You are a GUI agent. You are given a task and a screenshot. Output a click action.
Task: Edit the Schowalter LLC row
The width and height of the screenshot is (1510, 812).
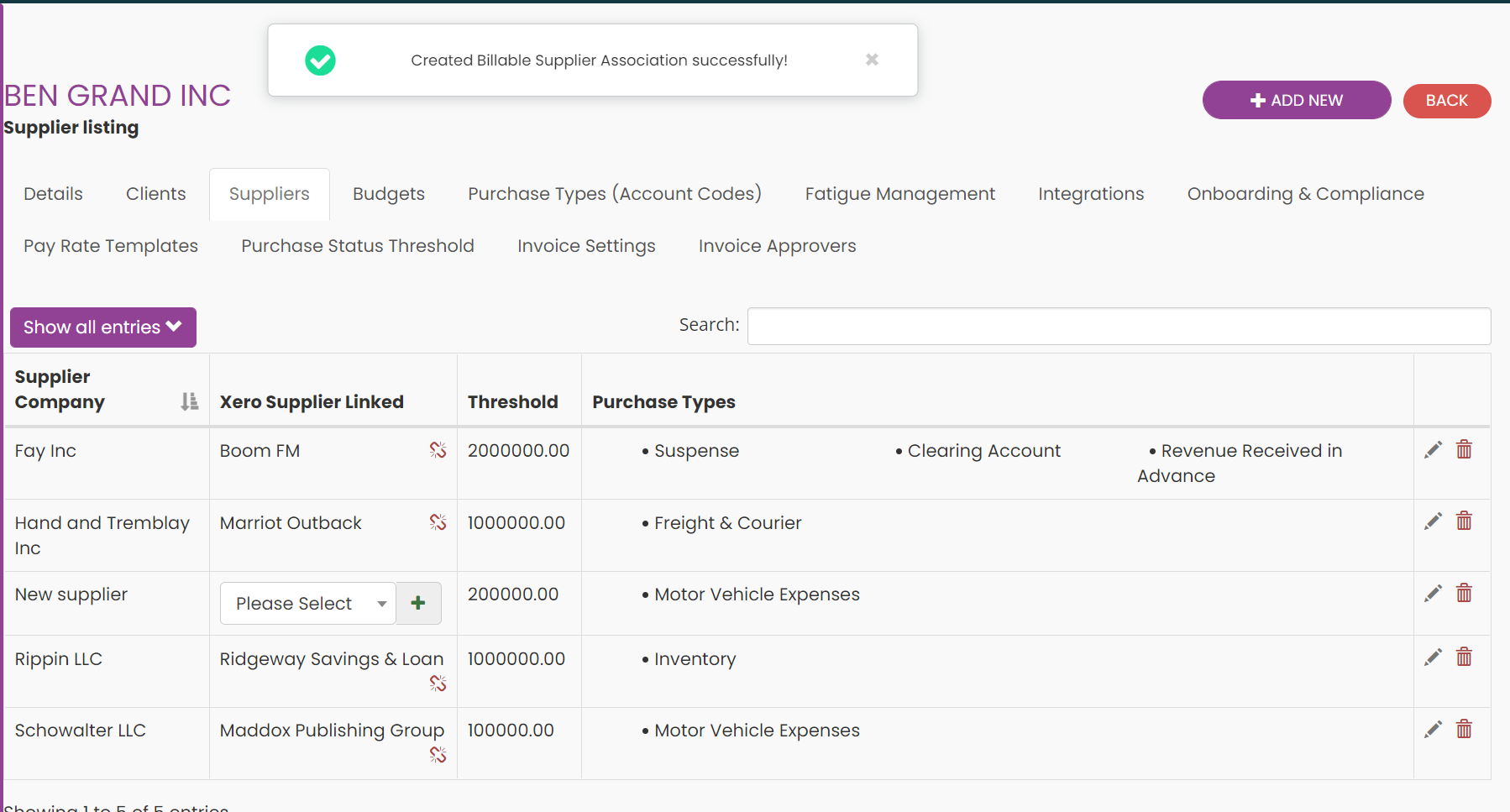click(x=1433, y=730)
